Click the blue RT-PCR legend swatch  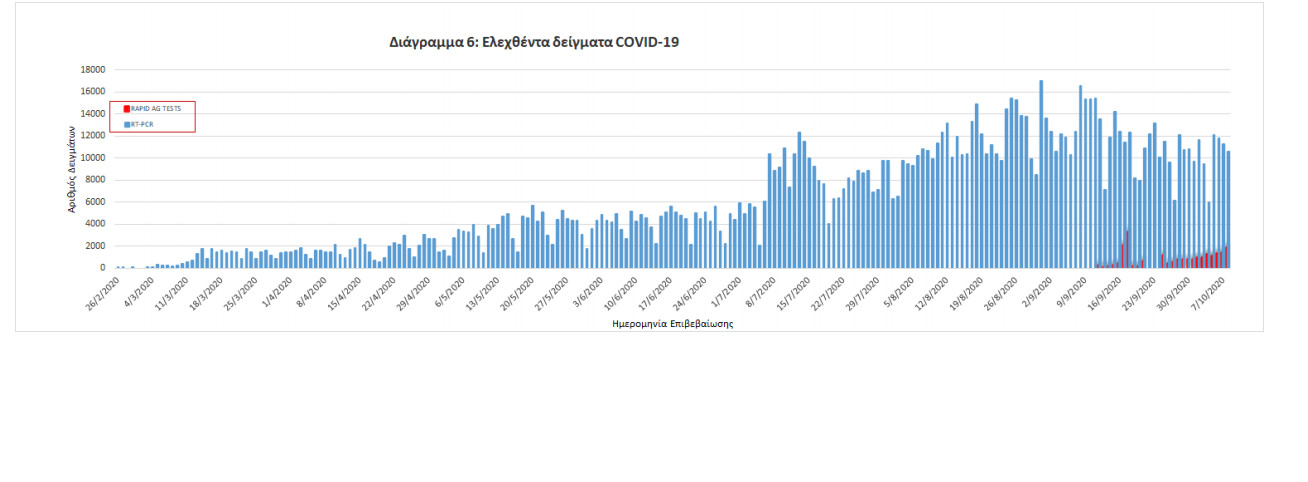126,124
